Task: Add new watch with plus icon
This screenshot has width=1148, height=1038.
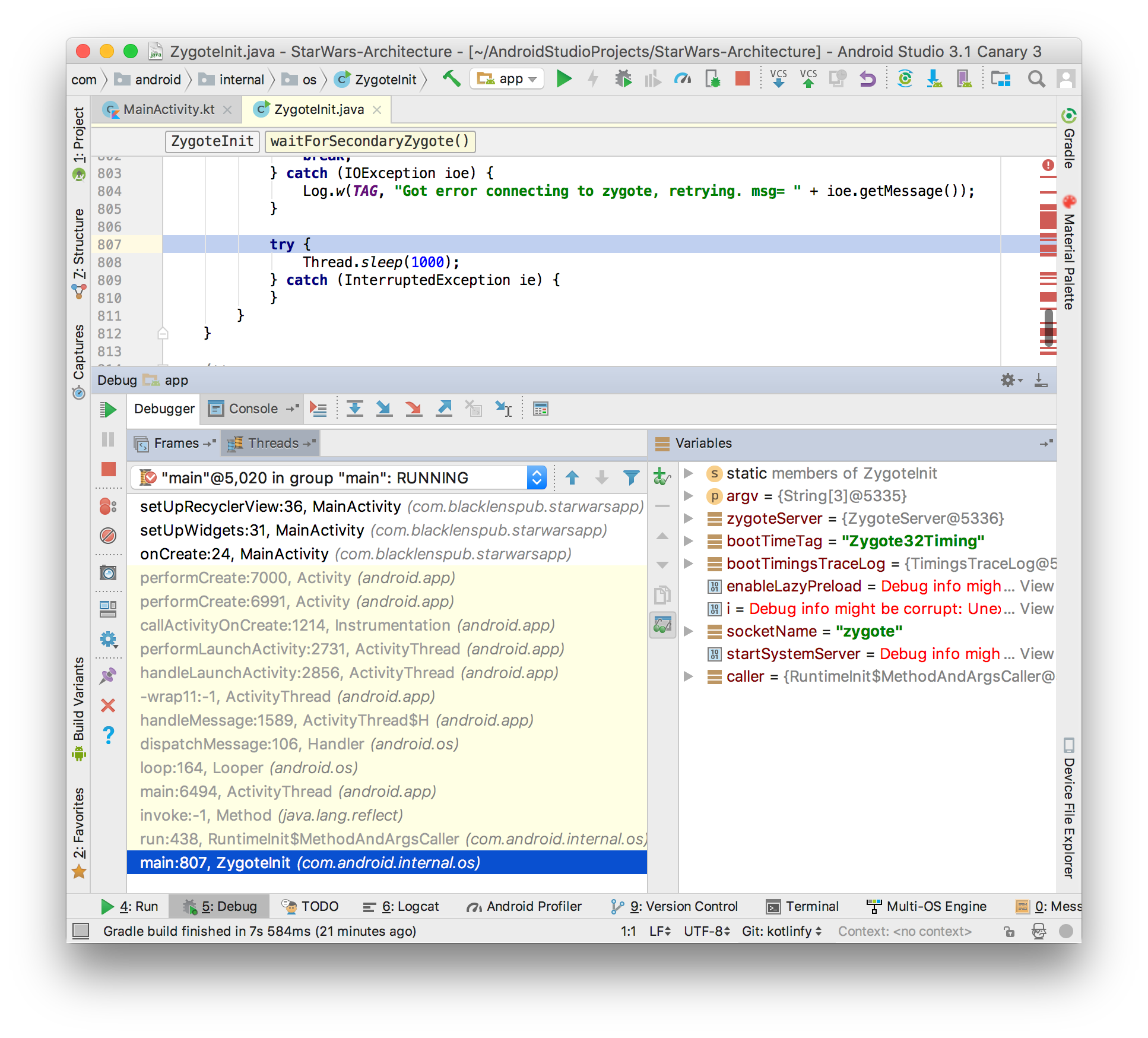Action: point(662,476)
